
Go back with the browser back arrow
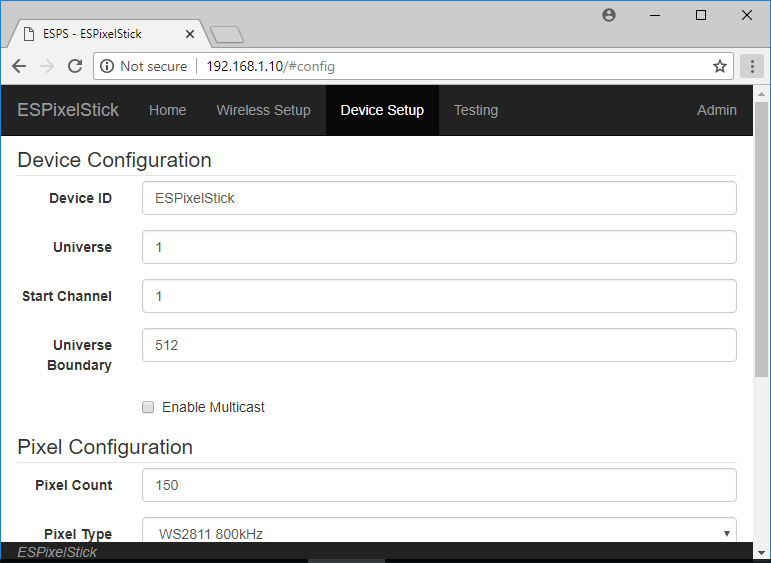pos(19,66)
